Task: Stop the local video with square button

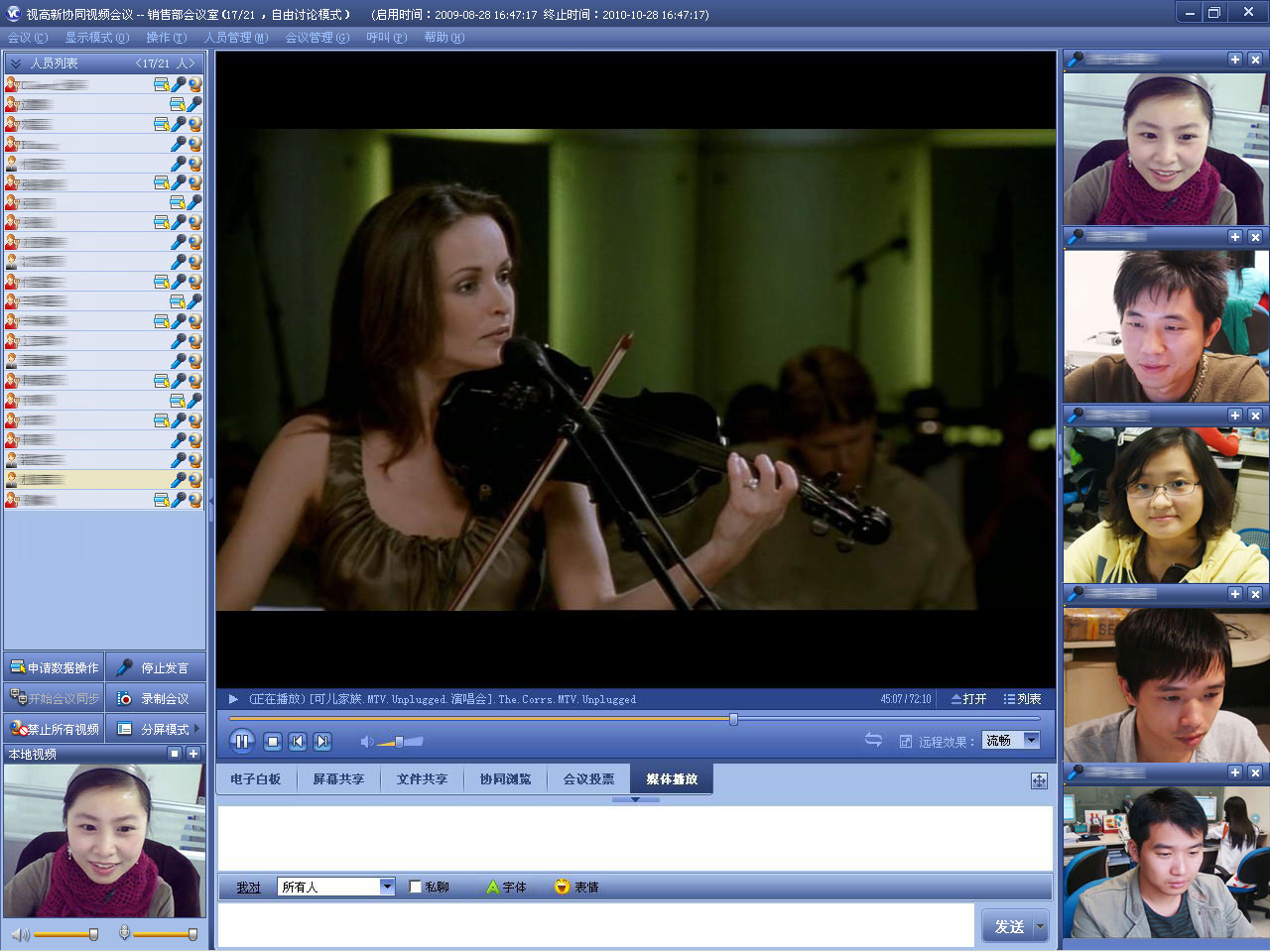Action: [x=175, y=754]
